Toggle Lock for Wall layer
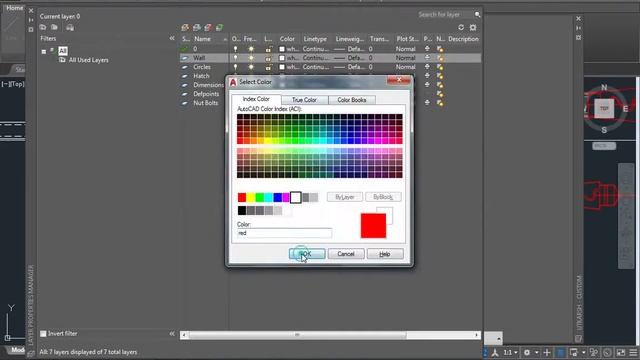The image size is (640, 360). coord(268,58)
